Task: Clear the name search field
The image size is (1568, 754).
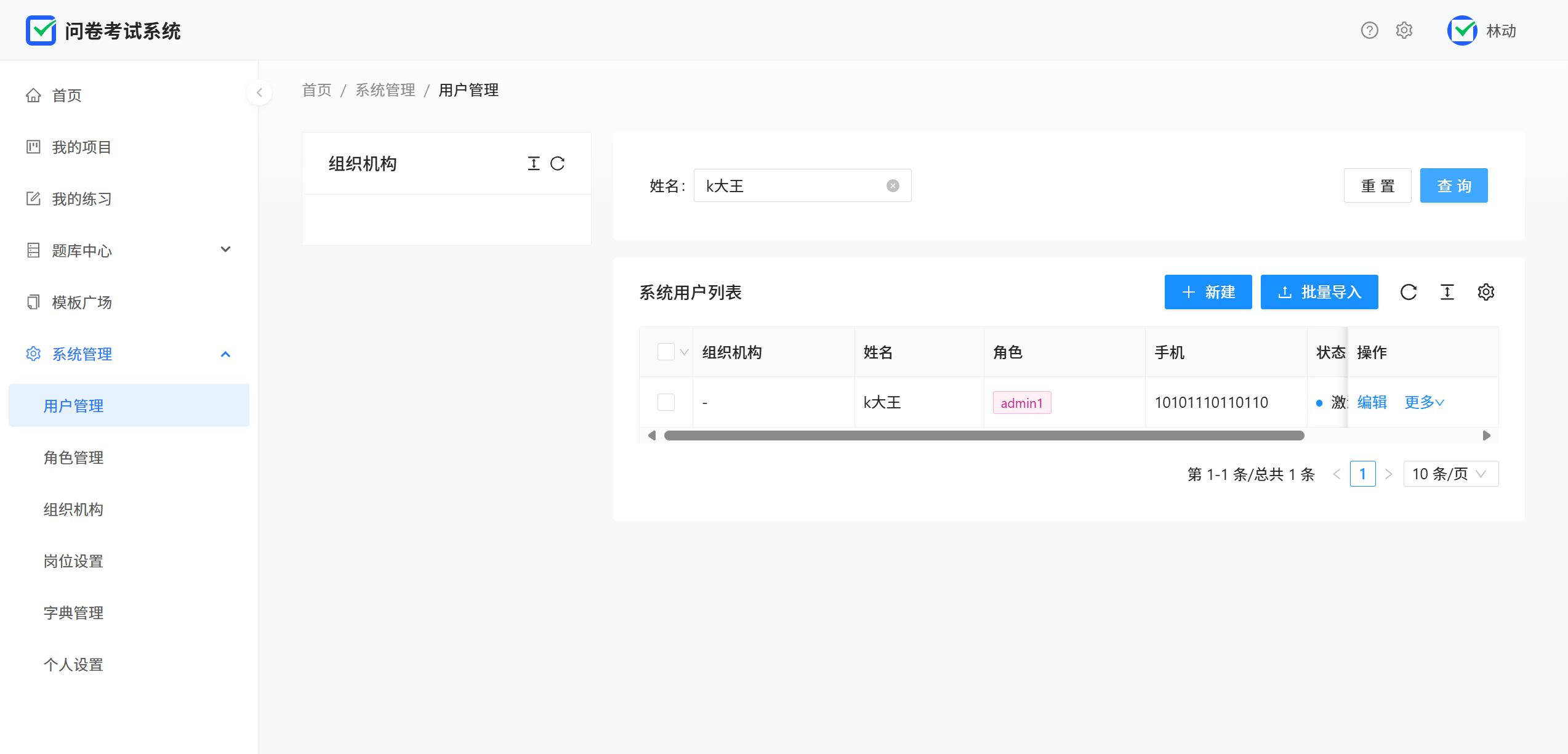Action: tap(893, 186)
